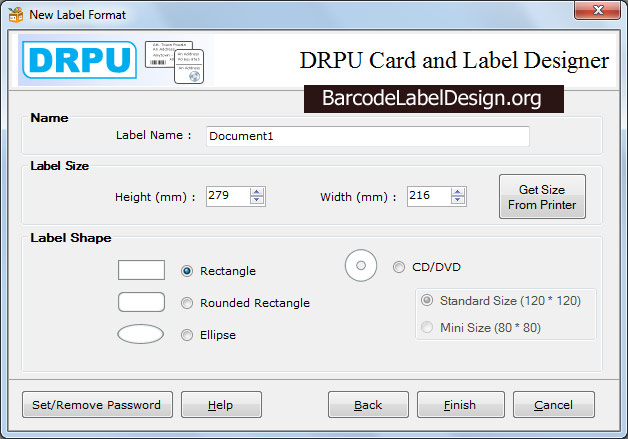Click the Finish button
The height and width of the screenshot is (439, 628).
(461, 405)
